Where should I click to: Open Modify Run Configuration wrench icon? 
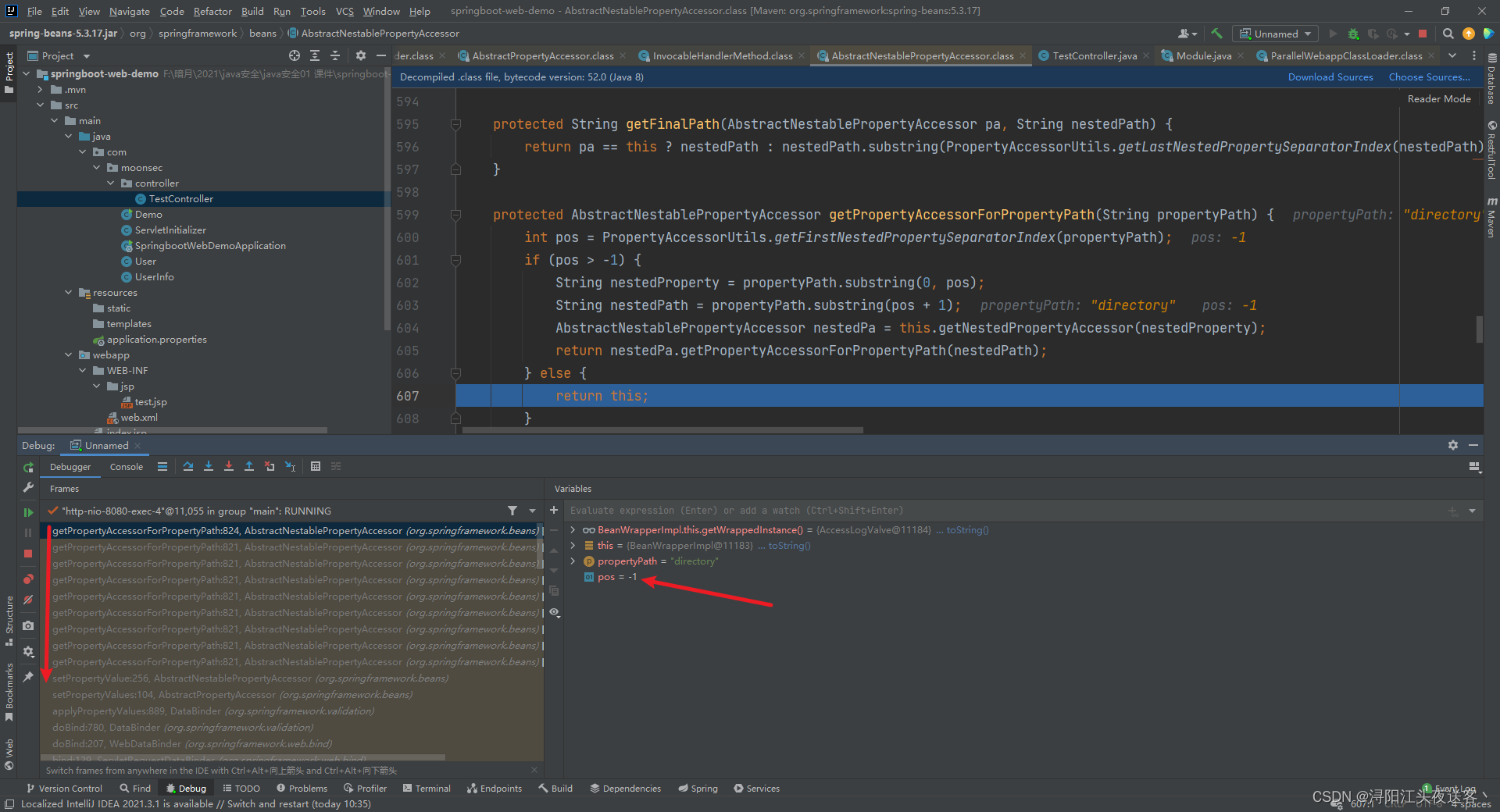coord(28,487)
